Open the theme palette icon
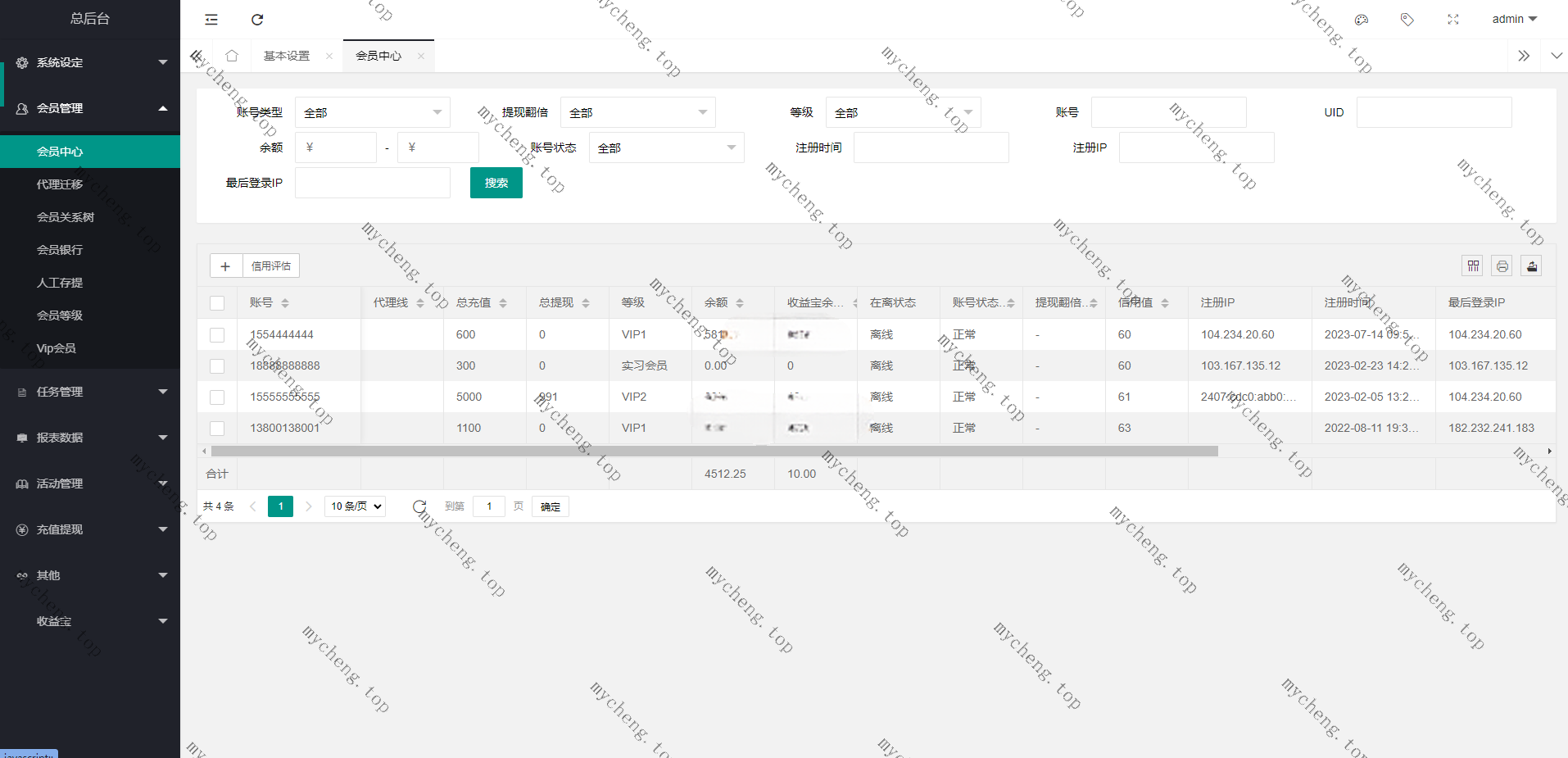Screen dimensions: 1568x758 1362,20
